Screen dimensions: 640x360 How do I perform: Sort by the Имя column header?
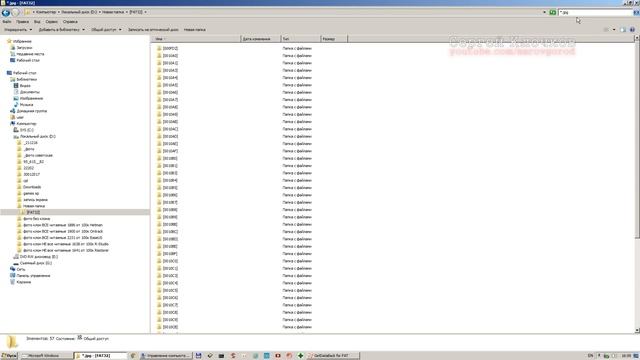(197, 39)
